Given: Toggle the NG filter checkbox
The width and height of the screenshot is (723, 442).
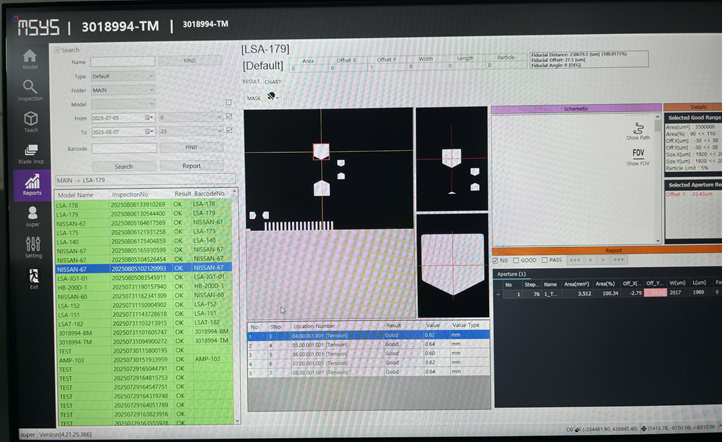Looking at the screenshot, I should click(x=497, y=259).
